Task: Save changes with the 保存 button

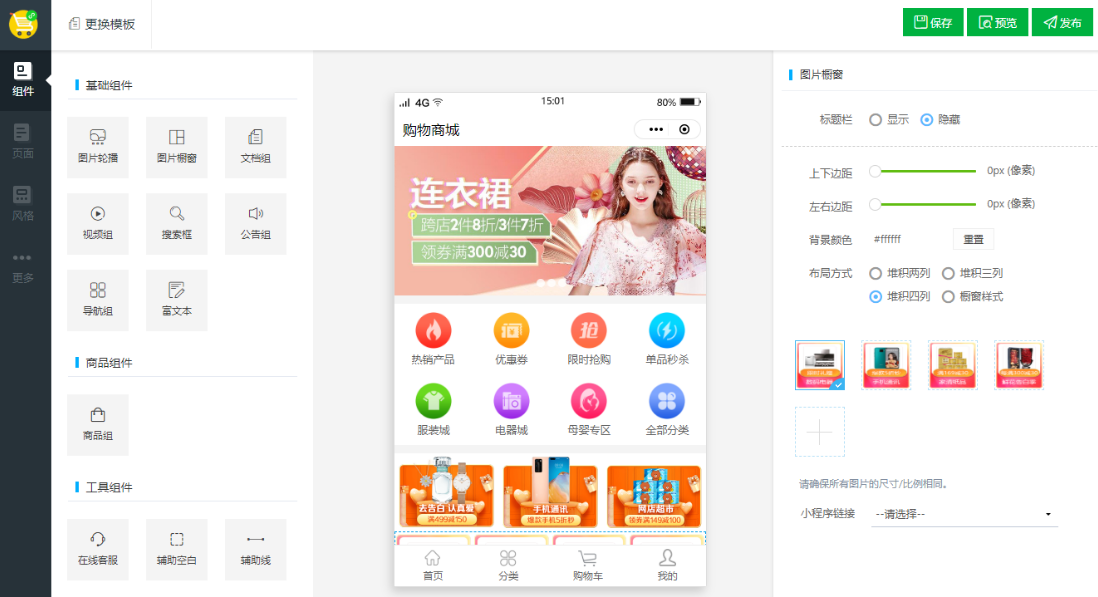Action: click(932, 21)
